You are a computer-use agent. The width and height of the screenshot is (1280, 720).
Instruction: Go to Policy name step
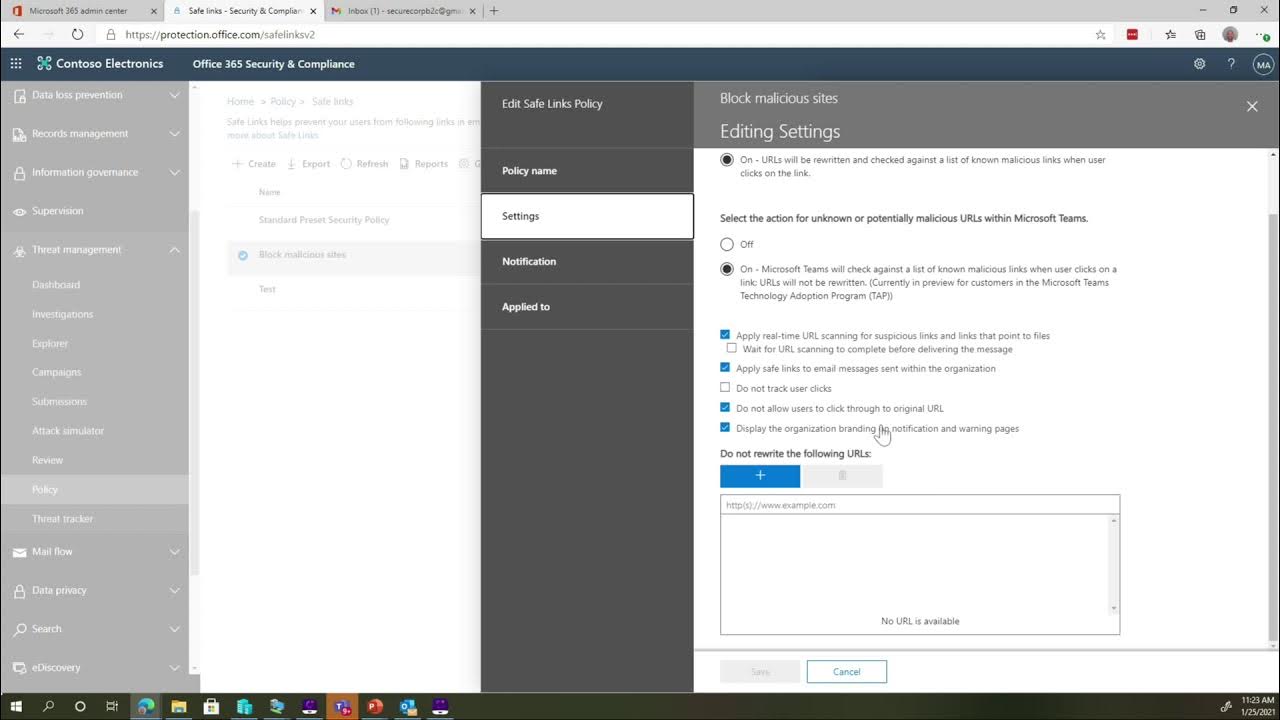click(587, 171)
